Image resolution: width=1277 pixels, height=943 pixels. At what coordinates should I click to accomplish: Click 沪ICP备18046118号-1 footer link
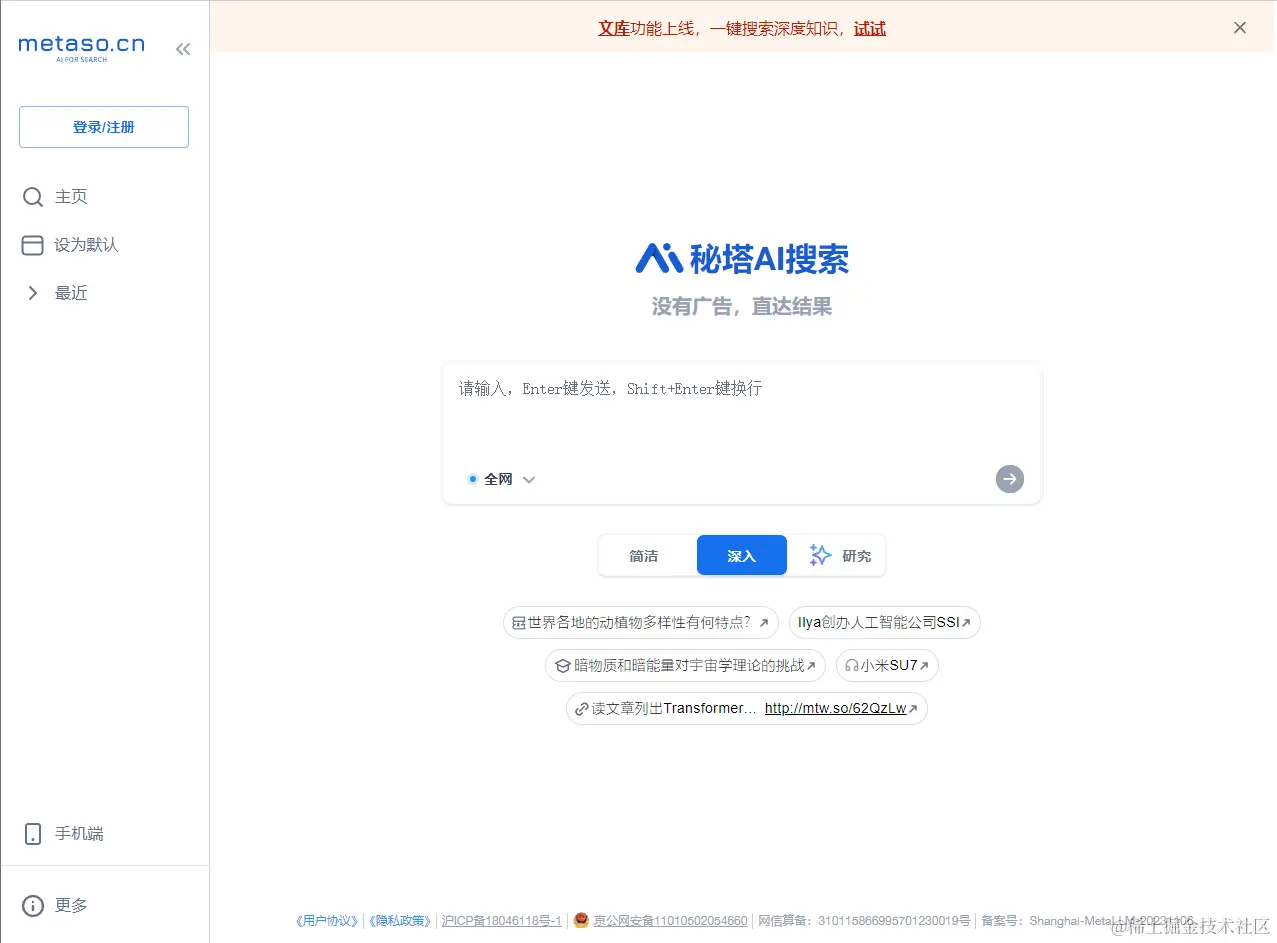click(502, 921)
